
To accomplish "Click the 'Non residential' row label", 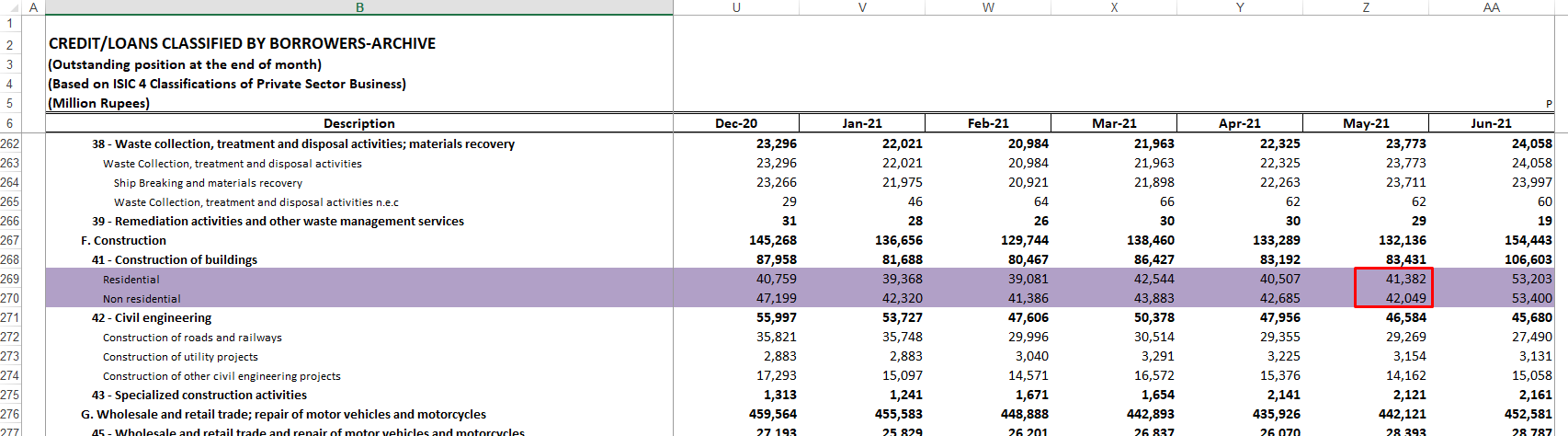I will [142, 299].
